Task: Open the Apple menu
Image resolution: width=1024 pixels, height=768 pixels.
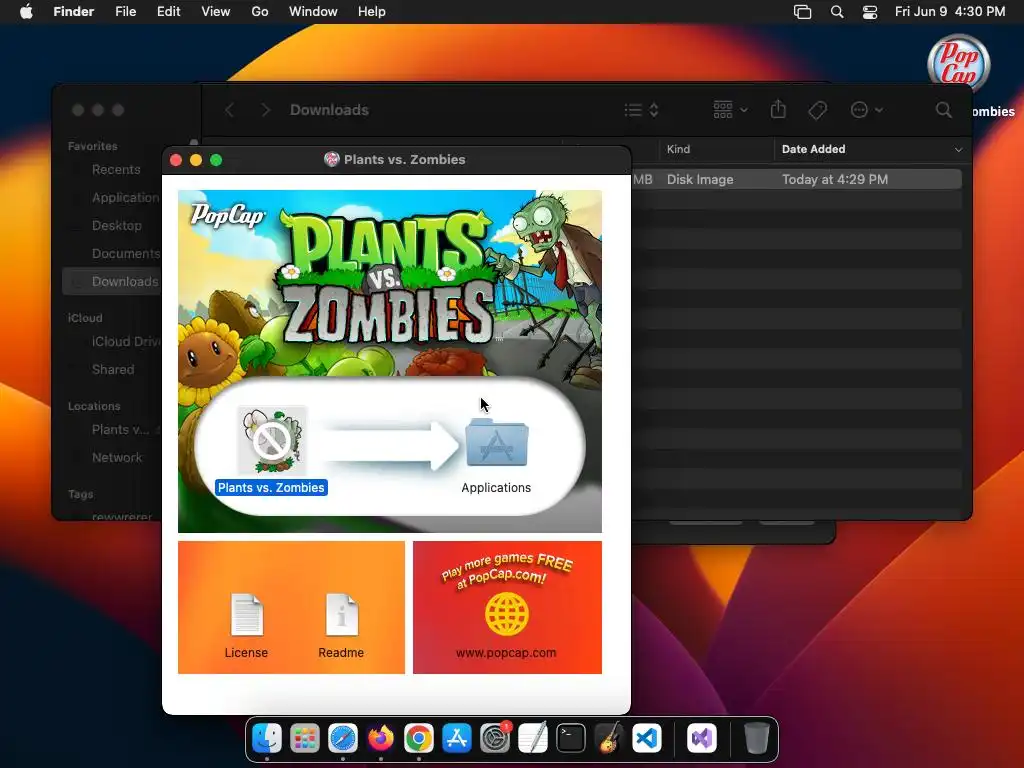Action: click(26, 12)
